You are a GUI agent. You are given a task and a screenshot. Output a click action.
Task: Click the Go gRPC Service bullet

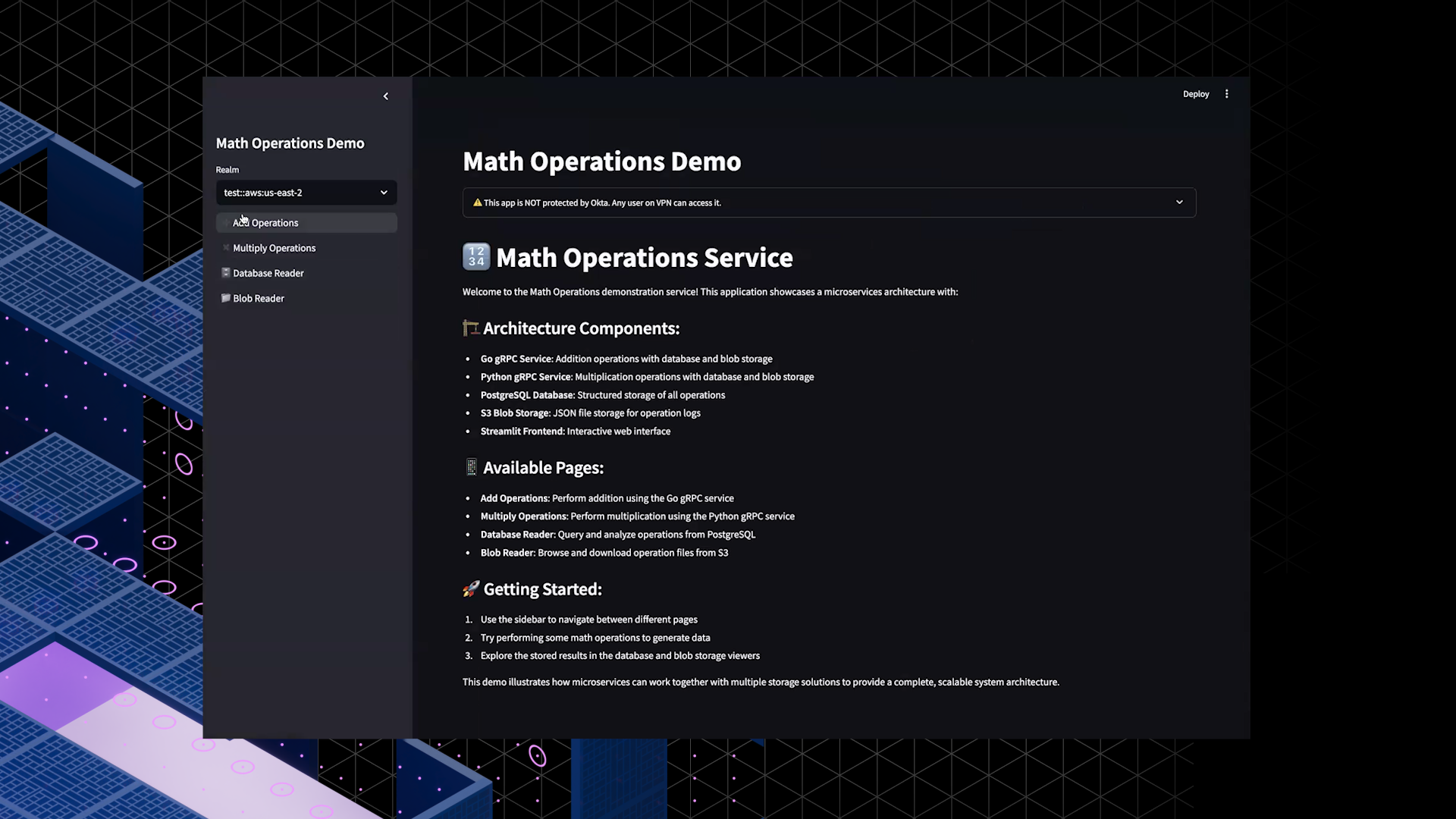[626, 359]
